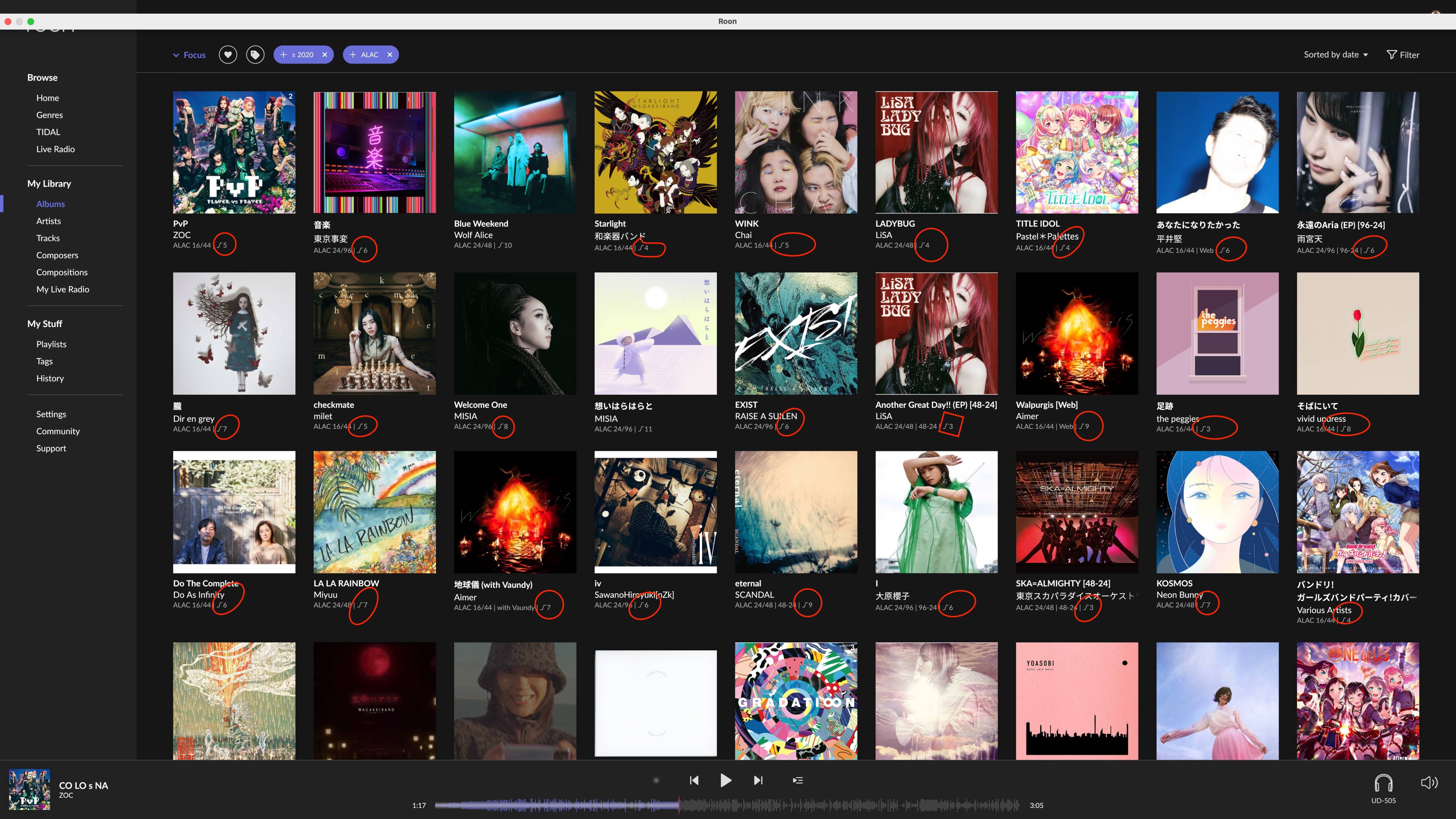
Task: Open Support in the sidebar
Action: [x=52, y=448]
